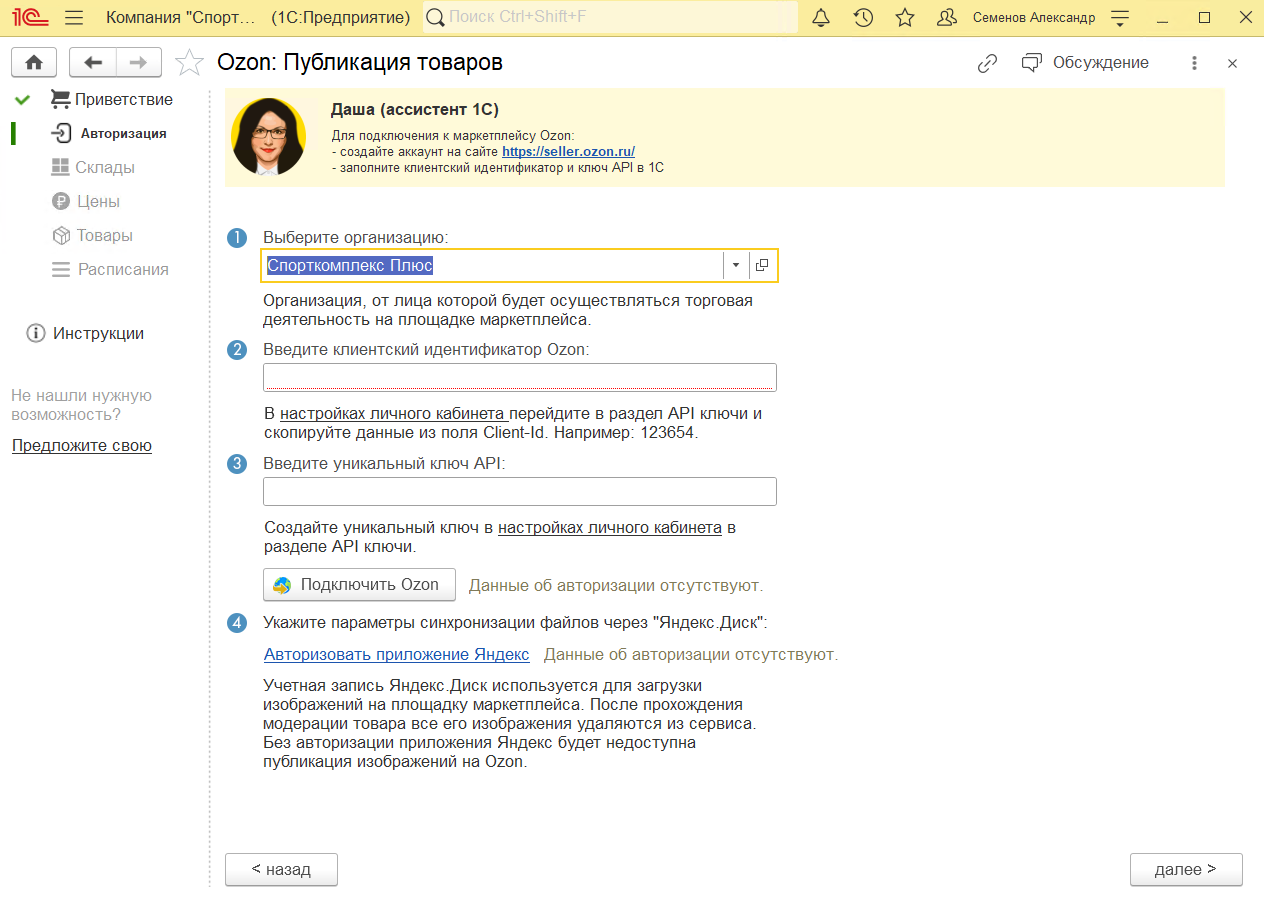The width and height of the screenshot is (1264, 900).
Task: Open the selected organization card button
Action: tap(762, 265)
